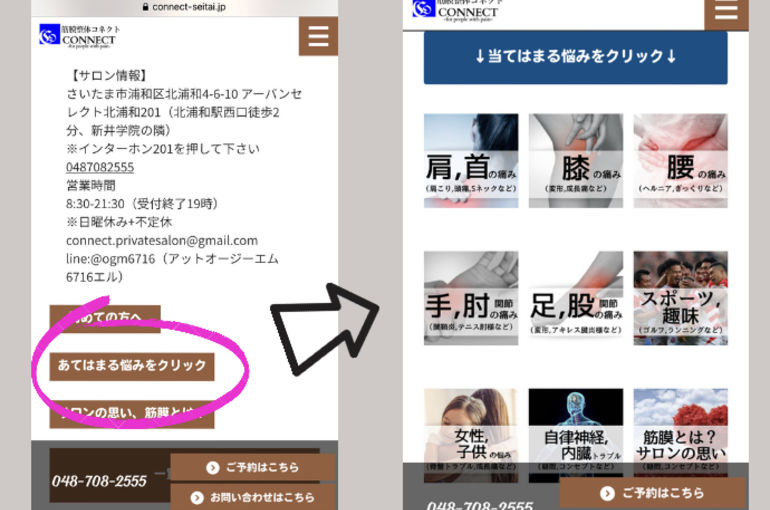770x510 pixels.
Task: Open hamburger menu on left phone screen
Action: [x=318, y=36]
